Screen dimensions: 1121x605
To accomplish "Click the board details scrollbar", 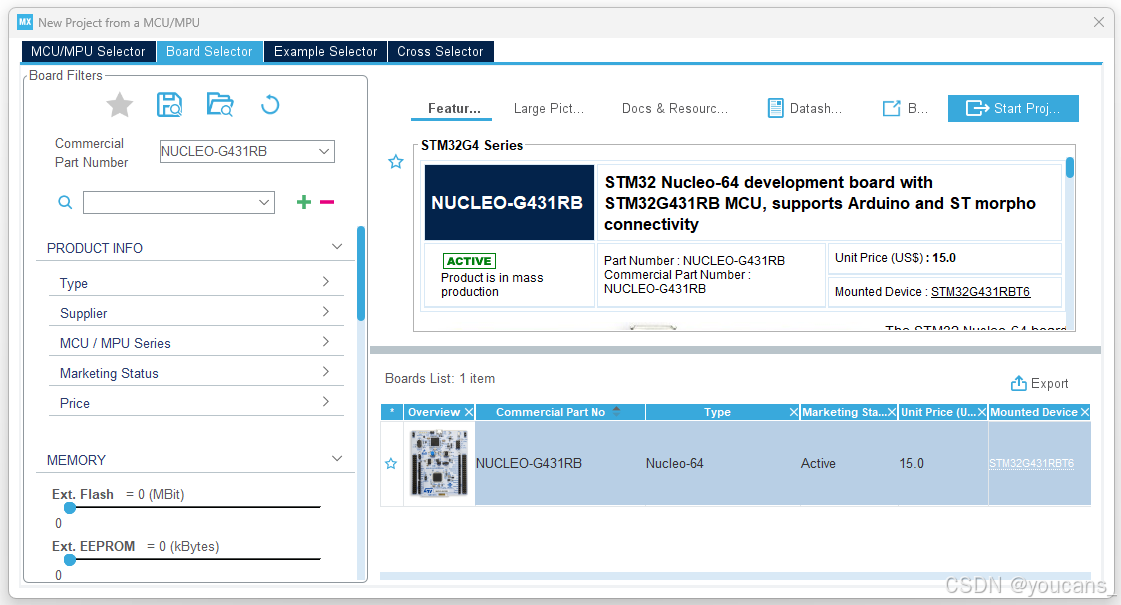I will pyautogui.click(x=1070, y=168).
